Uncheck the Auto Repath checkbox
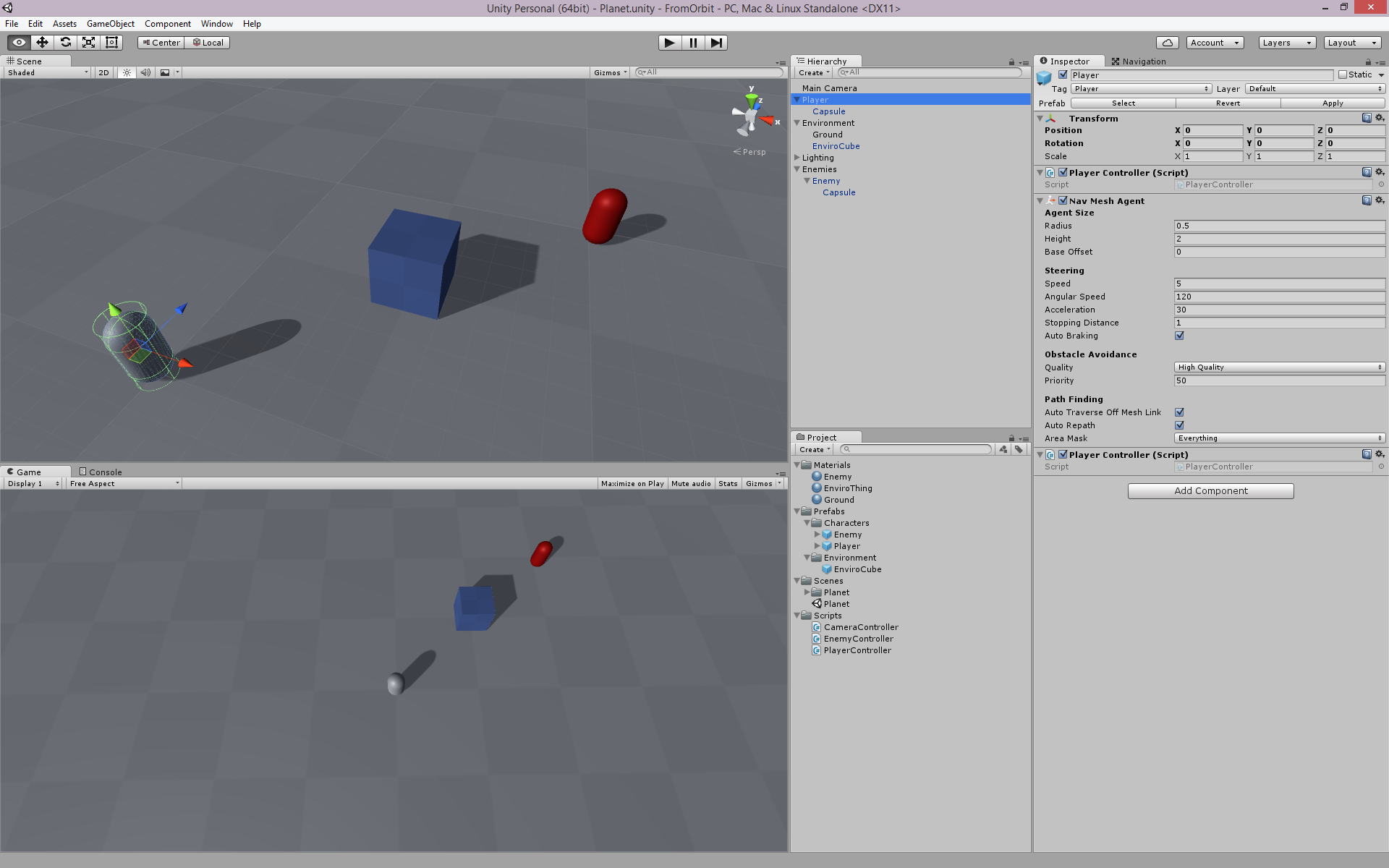 pos(1179,425)
